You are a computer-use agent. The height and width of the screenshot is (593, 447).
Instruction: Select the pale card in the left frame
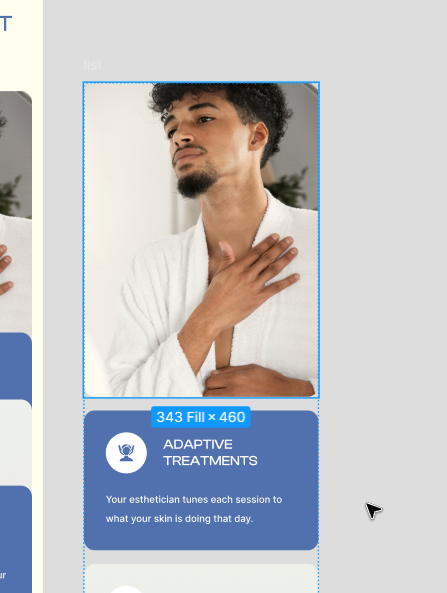pos(16,442)
